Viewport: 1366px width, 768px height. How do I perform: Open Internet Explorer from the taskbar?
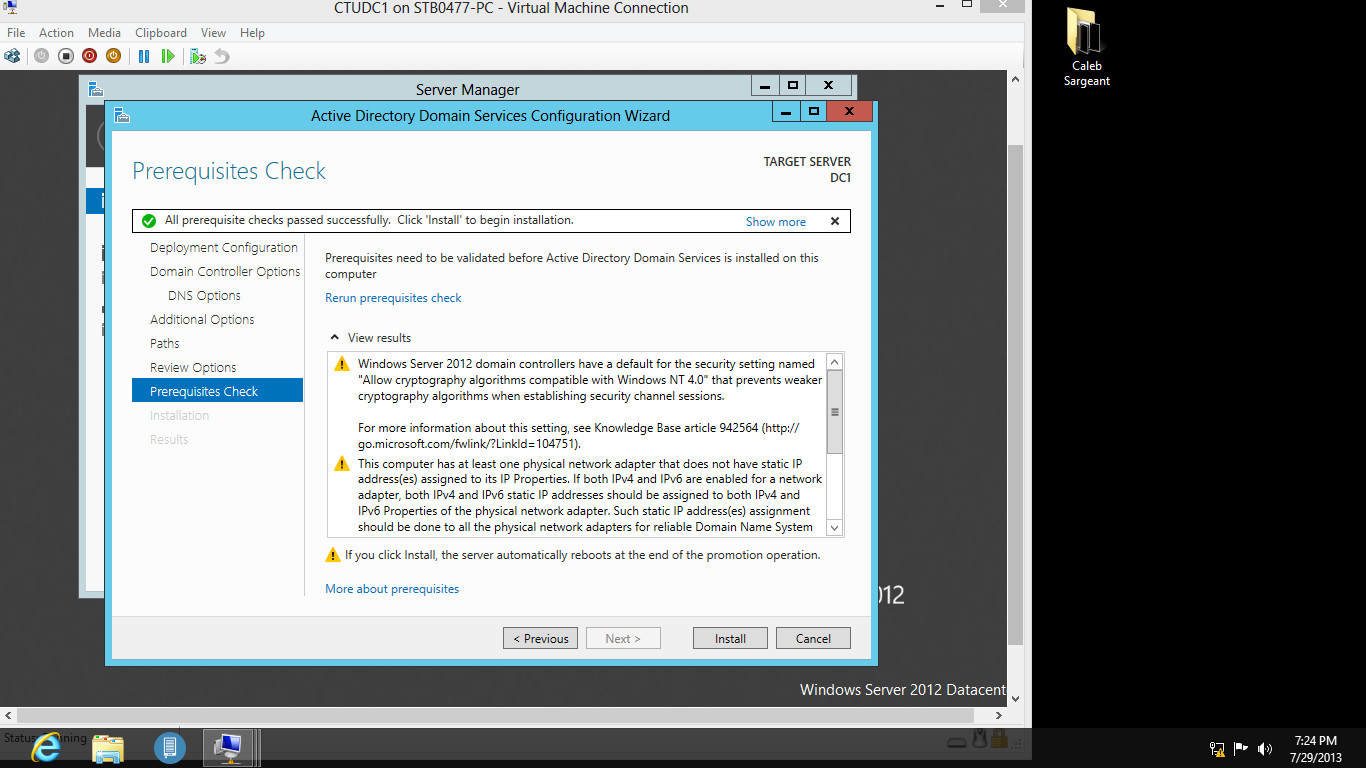click(46, 747)
